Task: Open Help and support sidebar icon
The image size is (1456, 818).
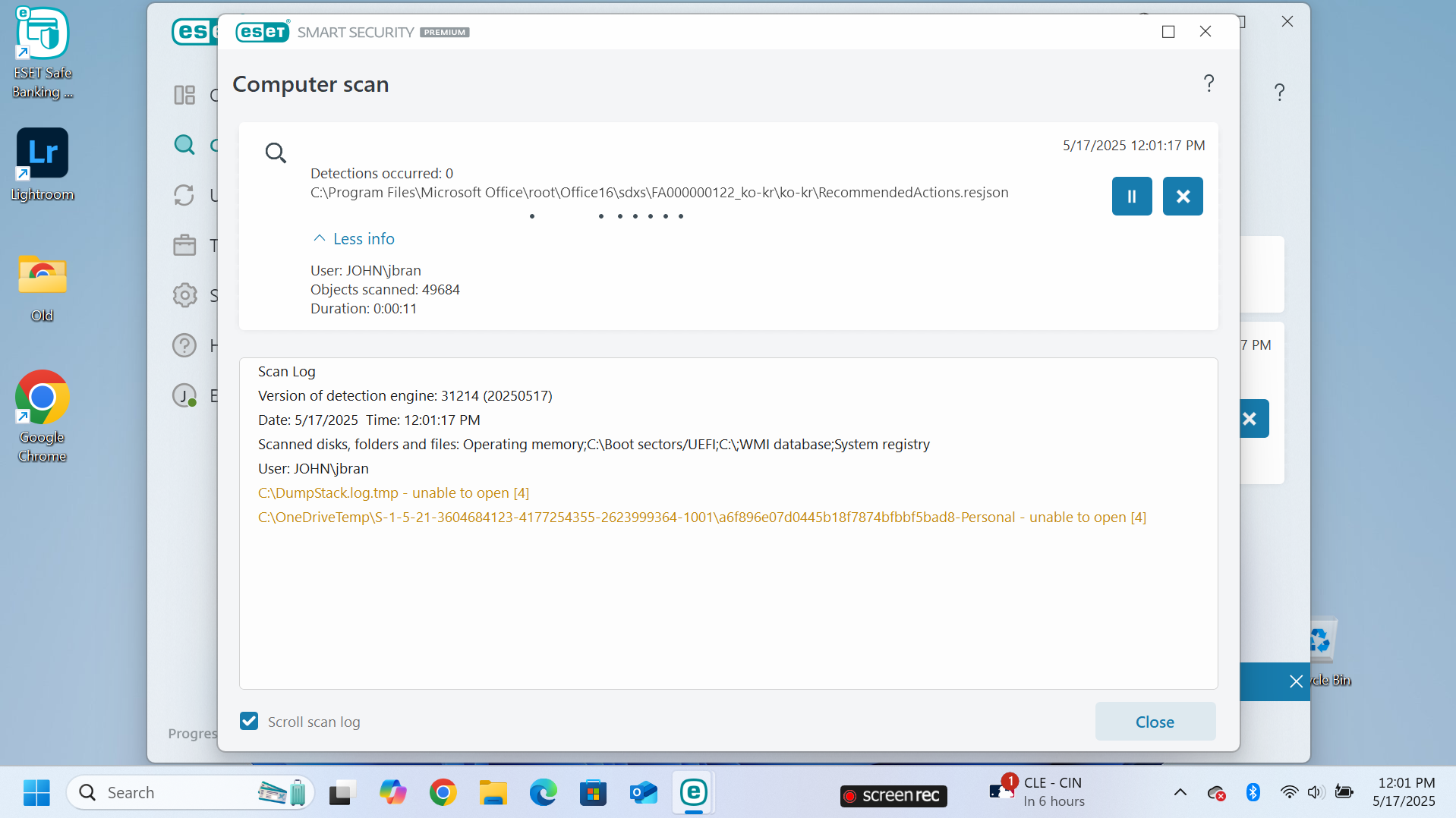Action: 184,345
